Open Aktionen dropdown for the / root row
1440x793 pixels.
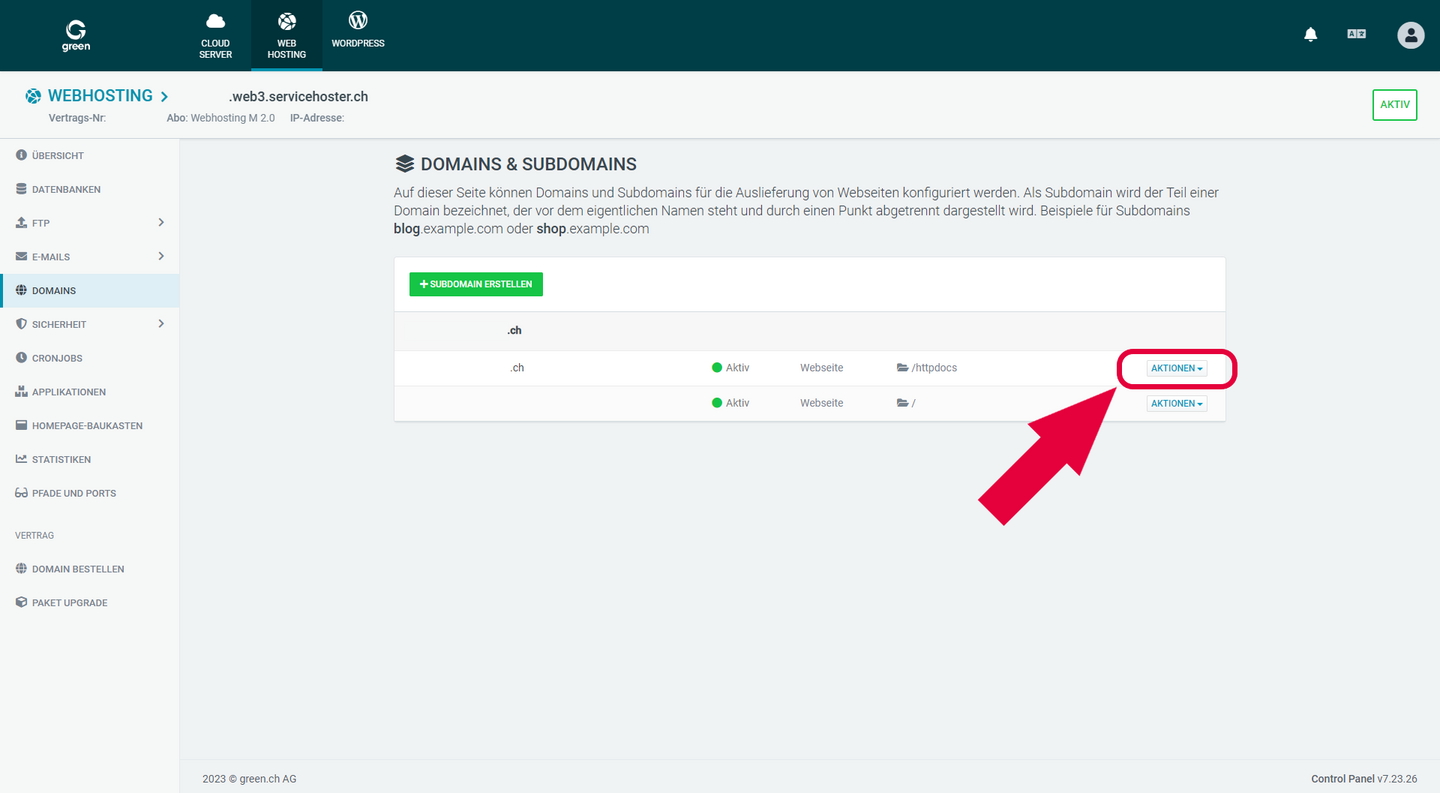coord(1177,403)
